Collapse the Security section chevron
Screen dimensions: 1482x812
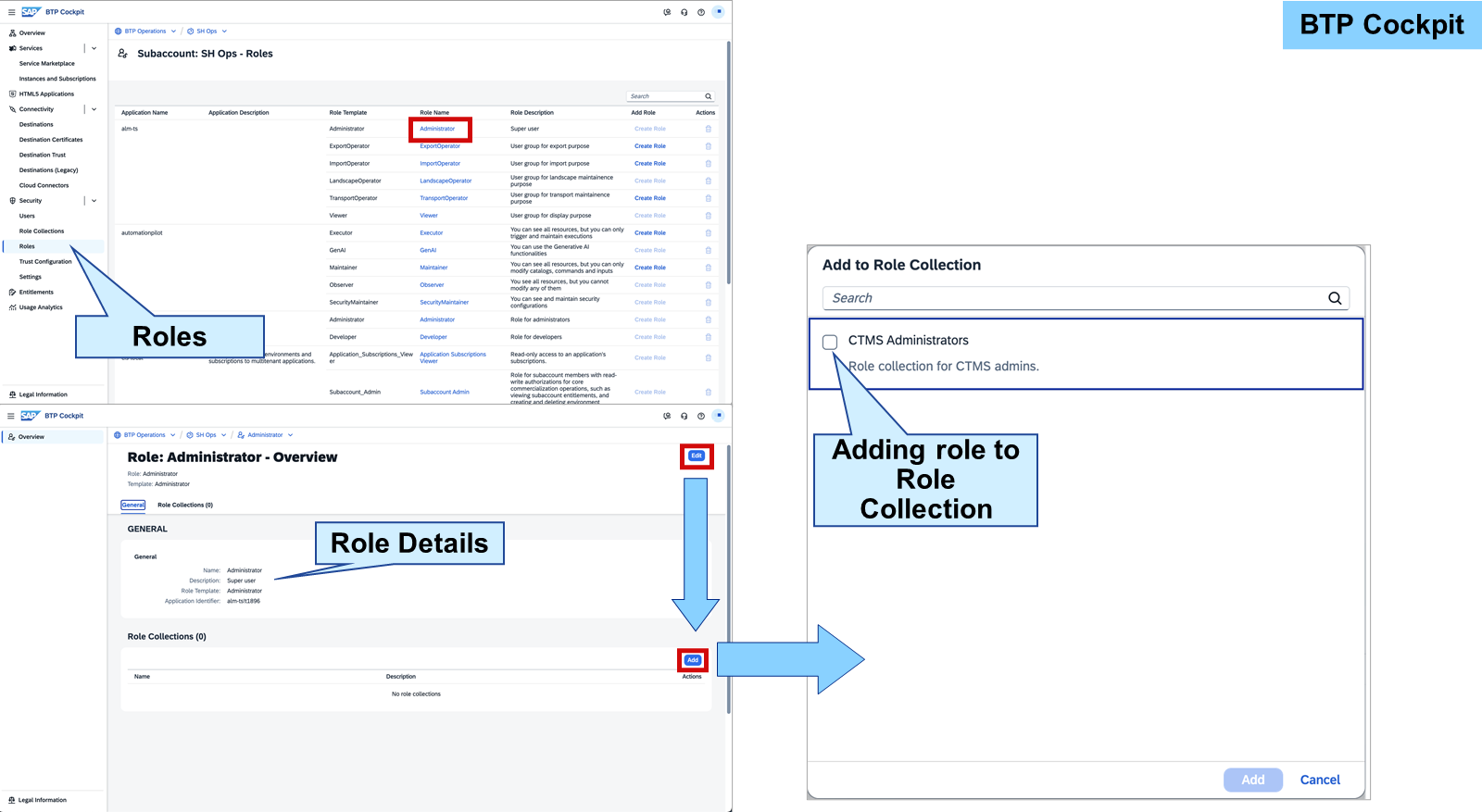[x=94, y=201]
